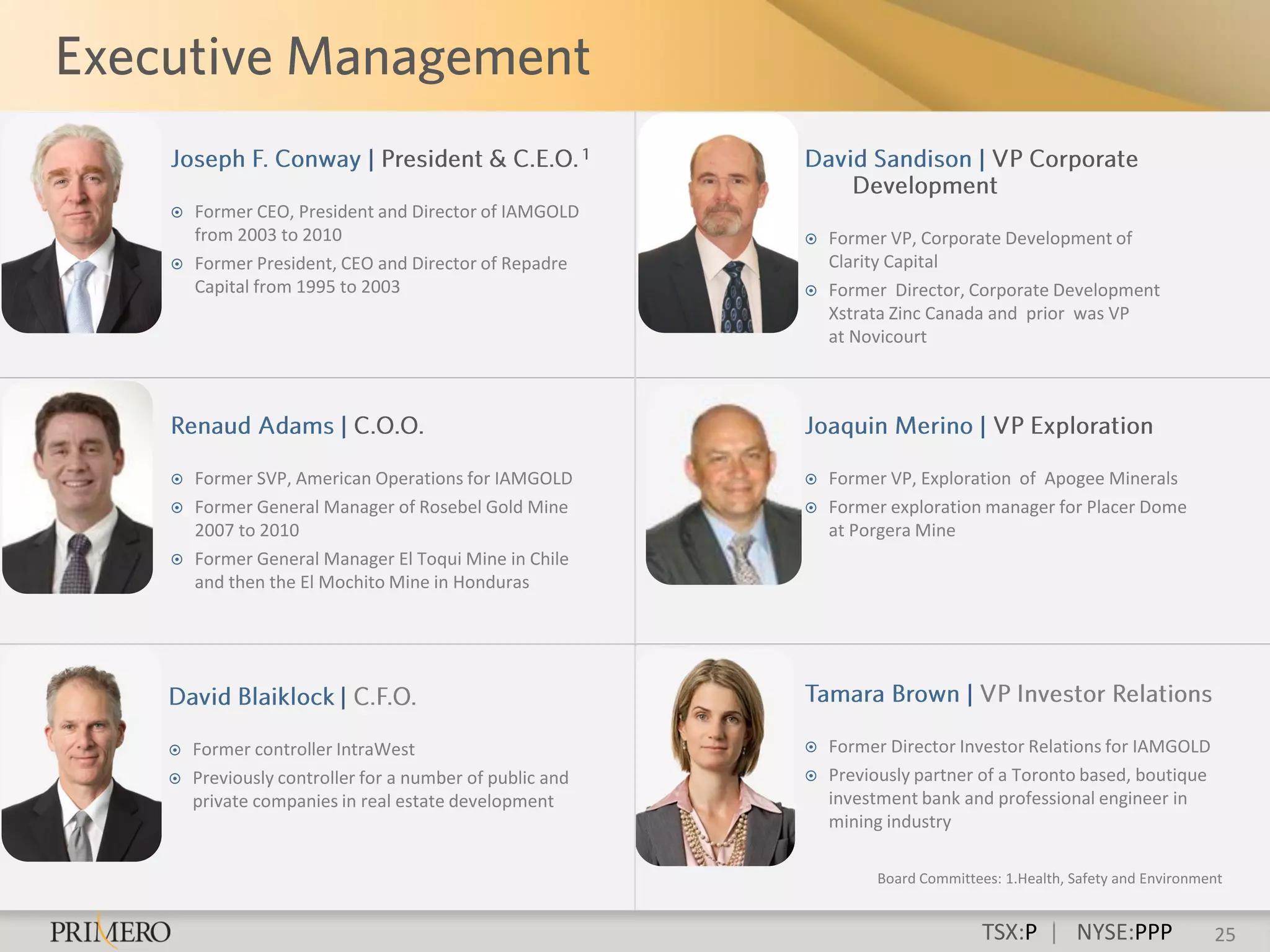
Task: Click the bullet icon beside 'Former exploration manager for Placer Dome'
Action: pyautogui.click(x=811, y=508)
